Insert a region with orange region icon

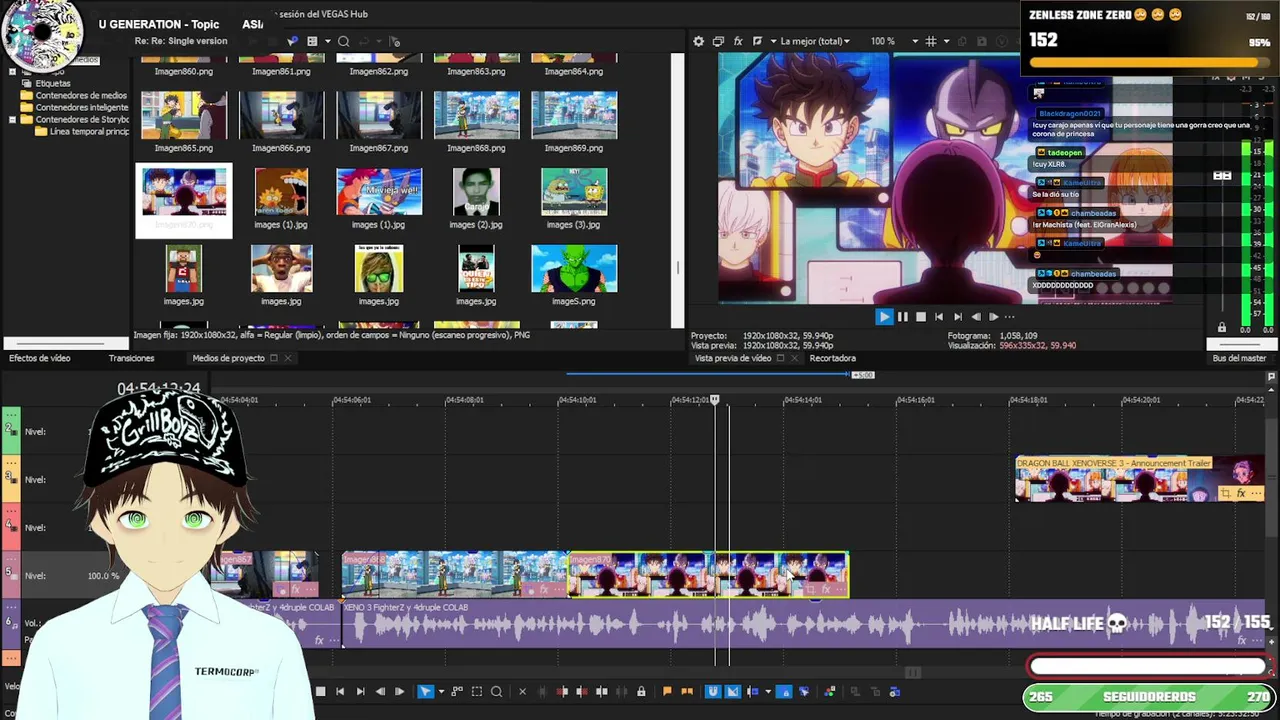click(x=686, y=691)
